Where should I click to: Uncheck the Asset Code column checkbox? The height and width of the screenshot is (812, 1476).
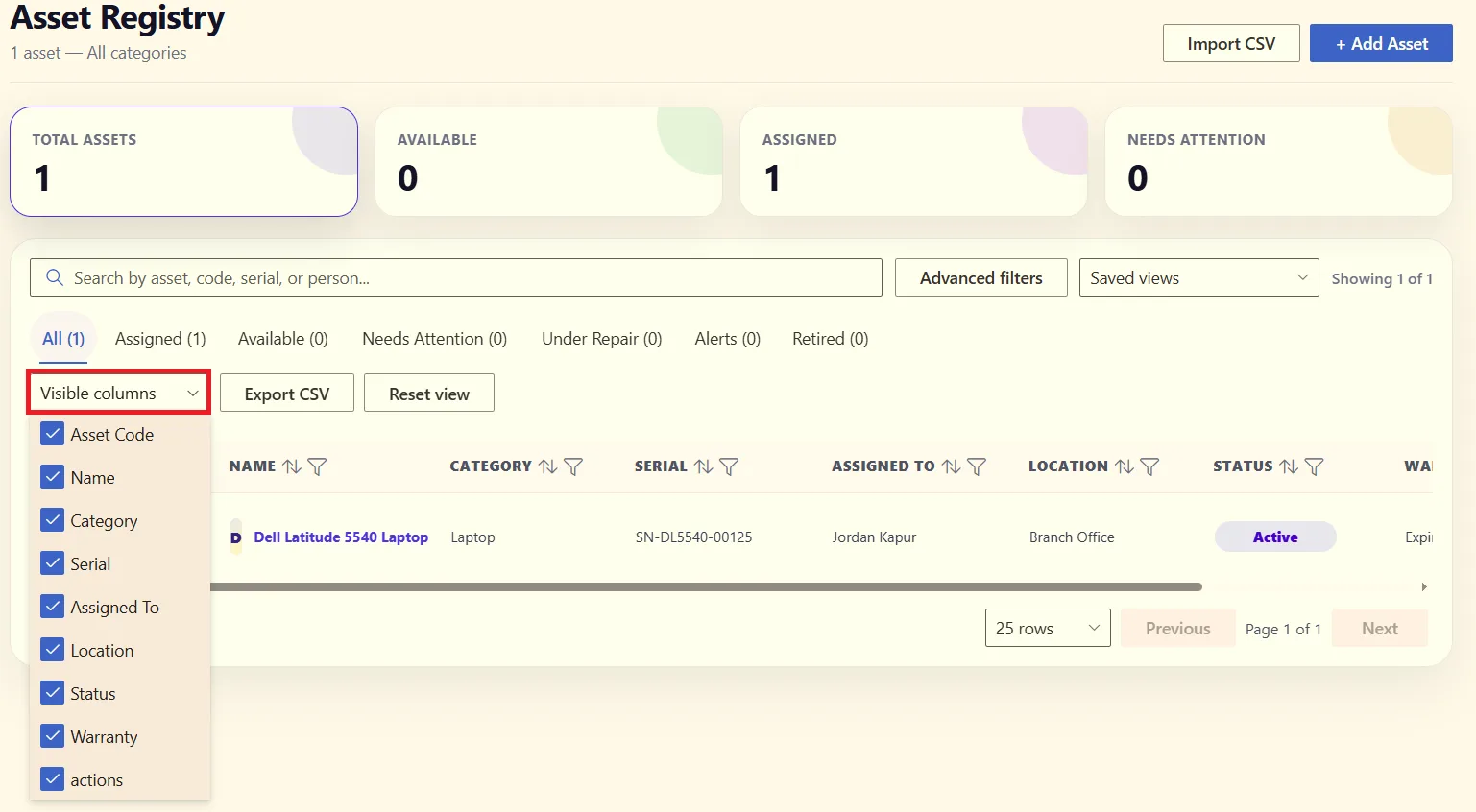tap(53, 434)
